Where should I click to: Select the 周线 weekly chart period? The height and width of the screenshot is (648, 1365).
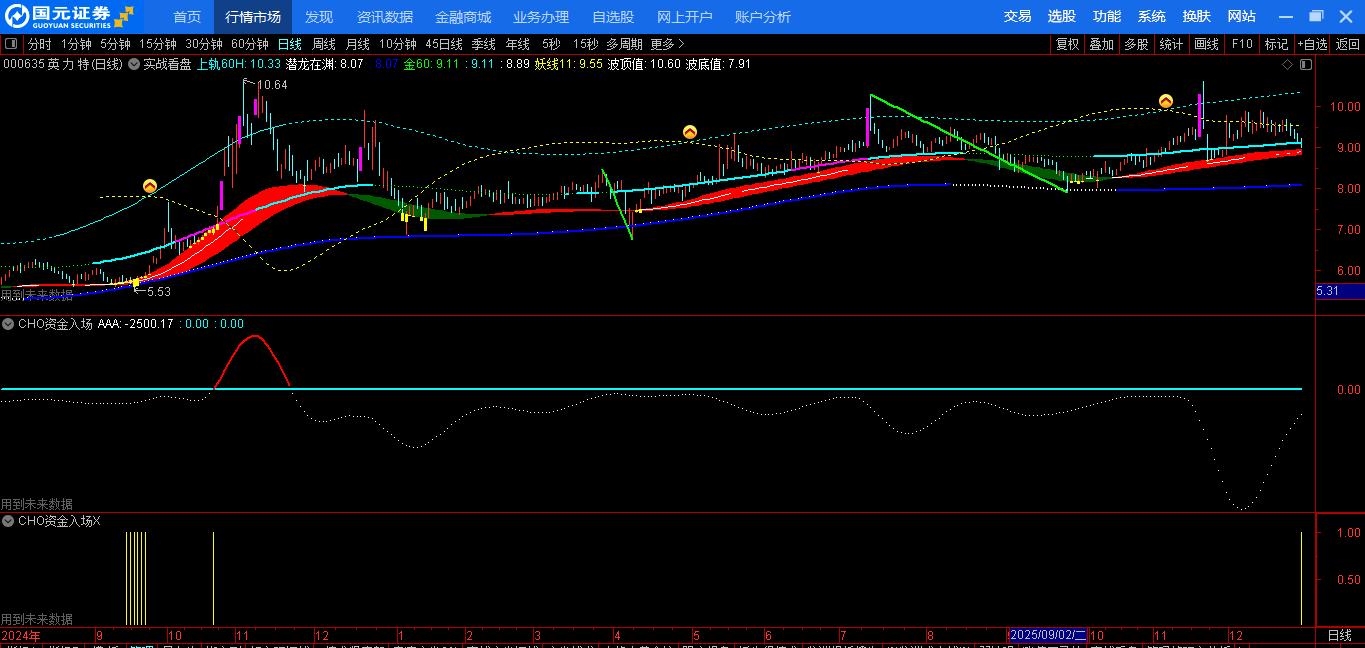tap(324, 44)
